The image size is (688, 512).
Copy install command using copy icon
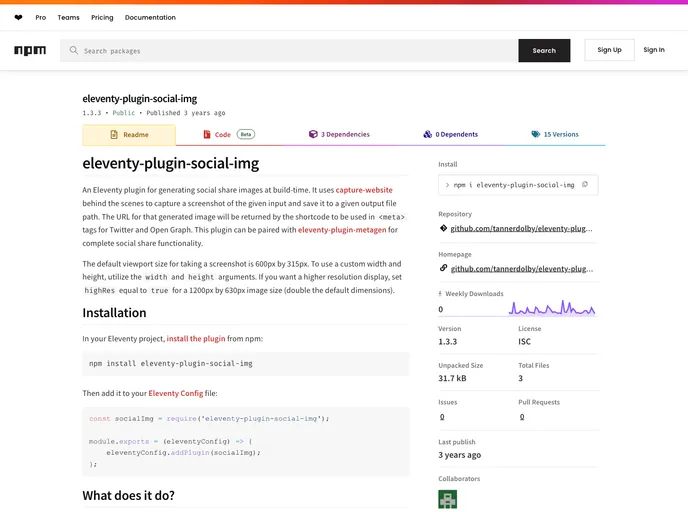pyautogui.click(x=585, y=185)
